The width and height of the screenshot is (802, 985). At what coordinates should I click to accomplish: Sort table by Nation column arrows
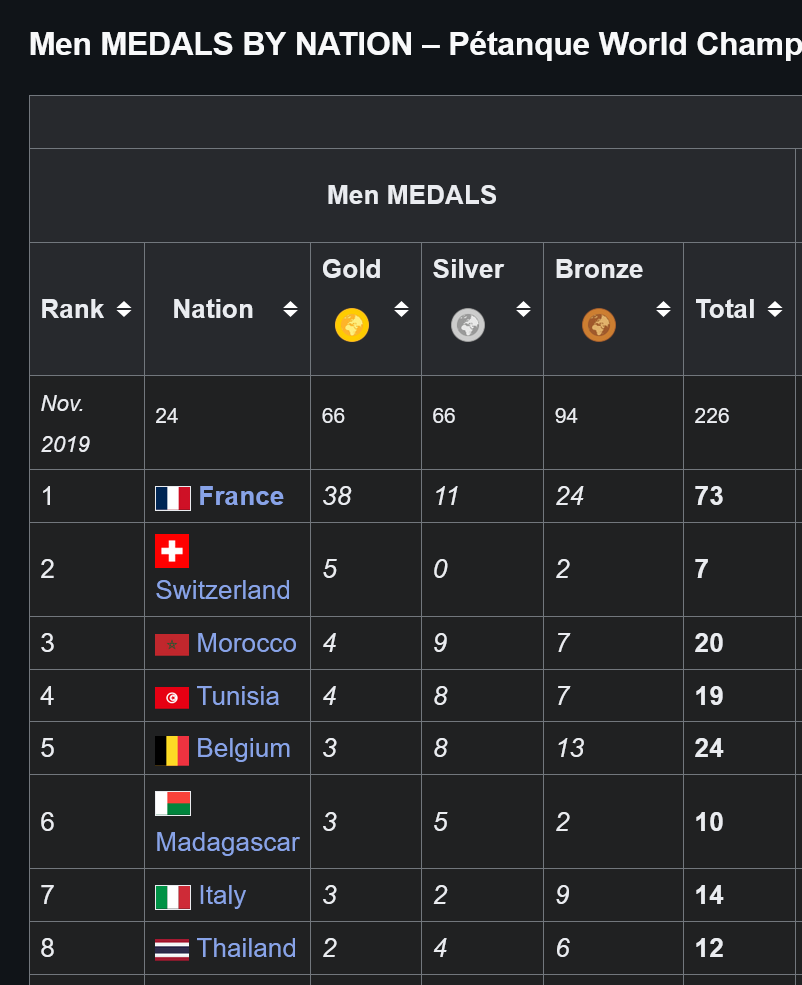(290, 309)
